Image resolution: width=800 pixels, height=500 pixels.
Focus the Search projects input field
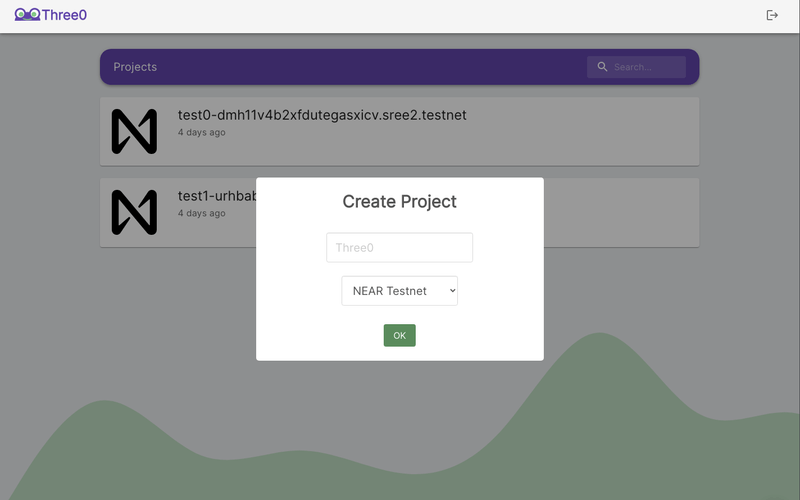tap(645, 67)
